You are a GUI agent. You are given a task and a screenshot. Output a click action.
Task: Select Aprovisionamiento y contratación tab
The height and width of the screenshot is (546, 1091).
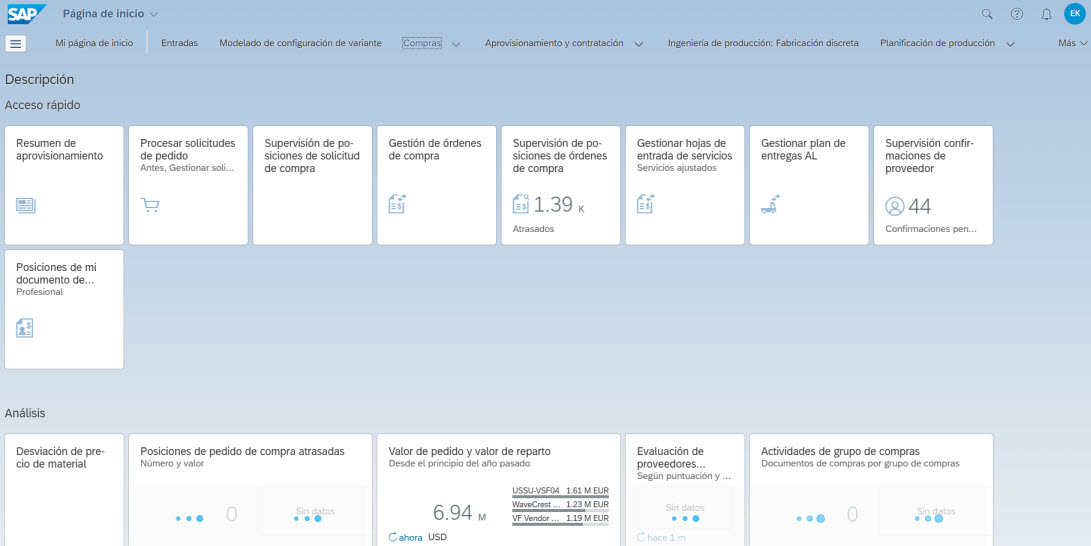554,43
